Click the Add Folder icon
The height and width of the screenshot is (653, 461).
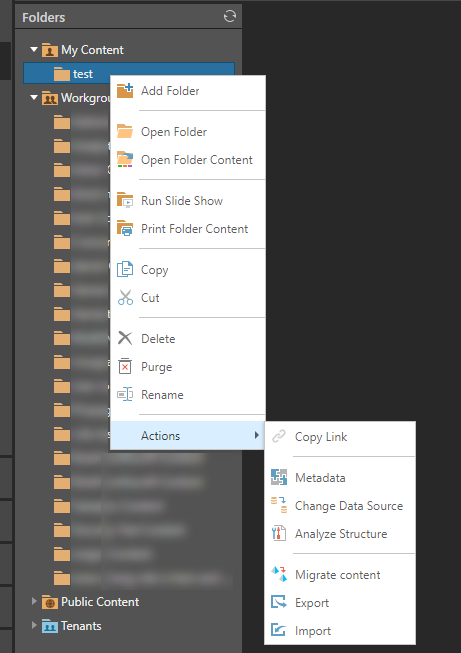(x=125, y=90)
